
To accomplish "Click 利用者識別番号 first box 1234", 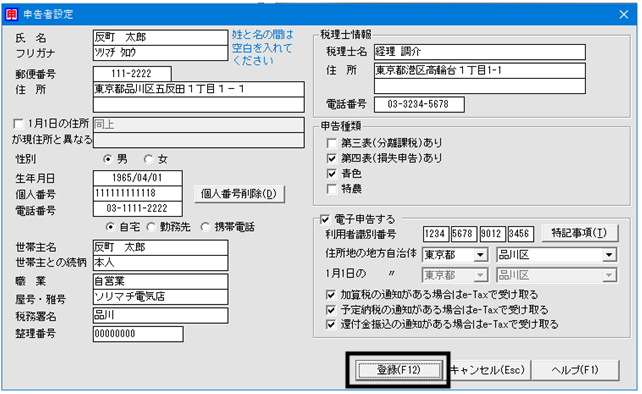I will tap(436, 234).
